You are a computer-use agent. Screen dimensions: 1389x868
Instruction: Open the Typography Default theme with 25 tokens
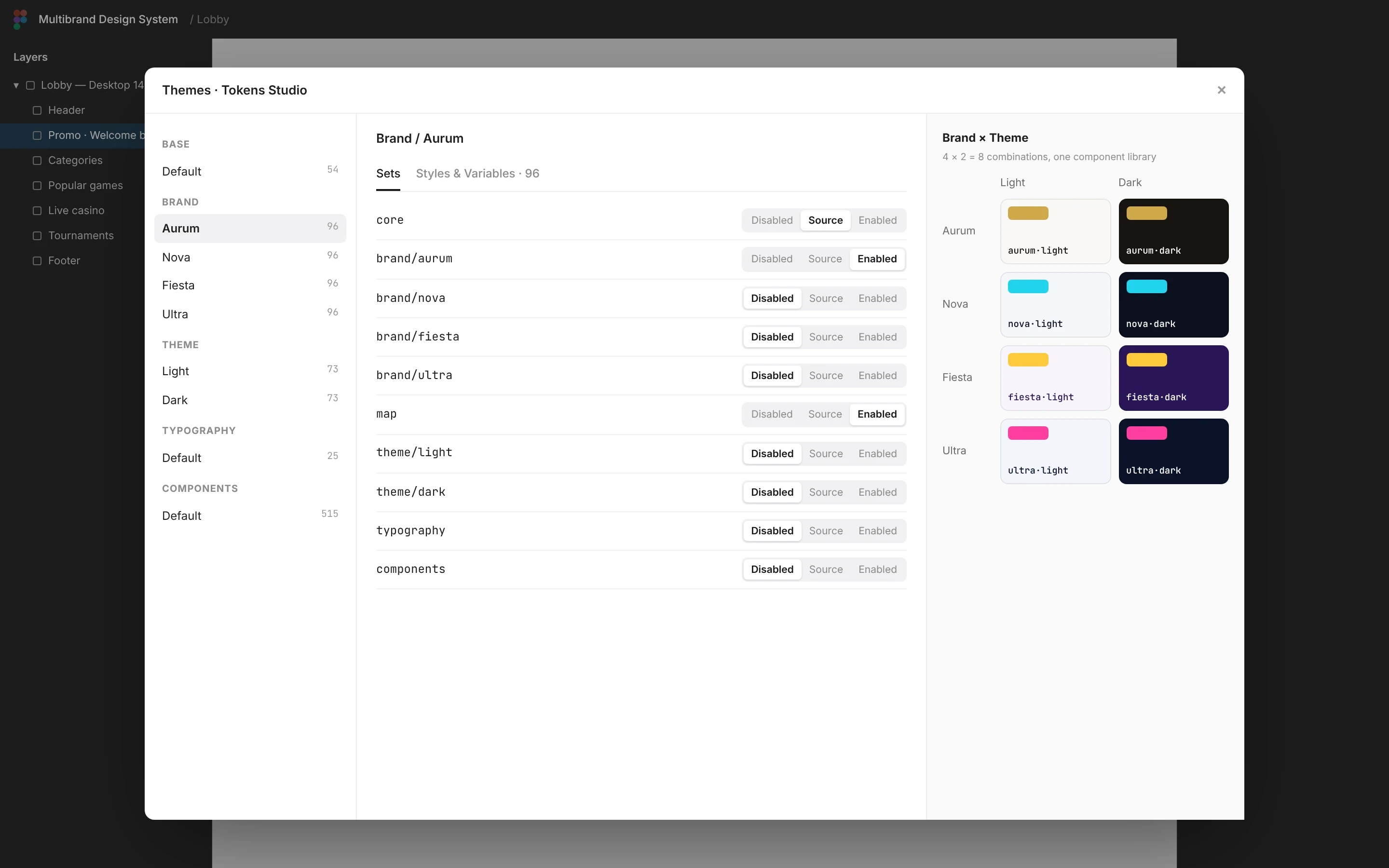(250, 458)
